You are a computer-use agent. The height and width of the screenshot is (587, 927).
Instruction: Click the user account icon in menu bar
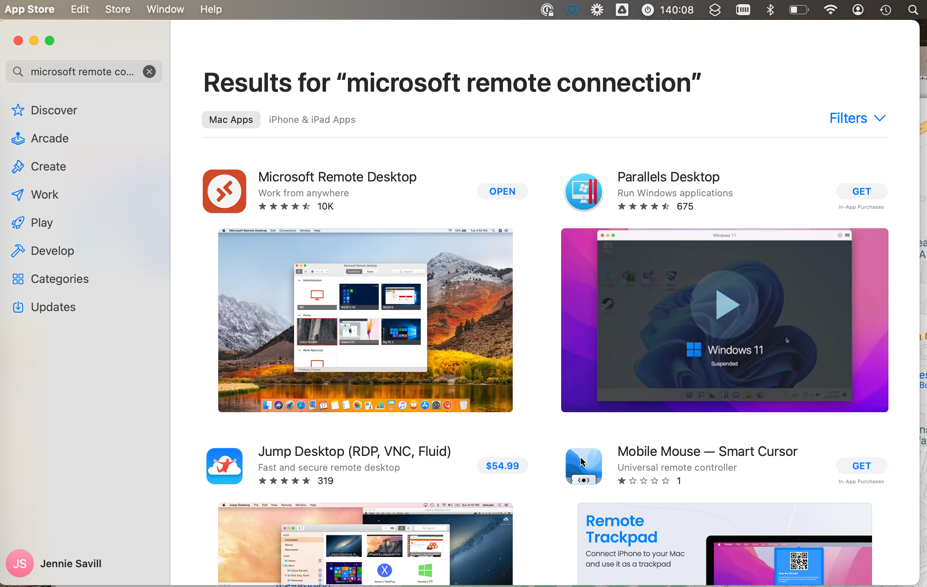coord(858,9)
